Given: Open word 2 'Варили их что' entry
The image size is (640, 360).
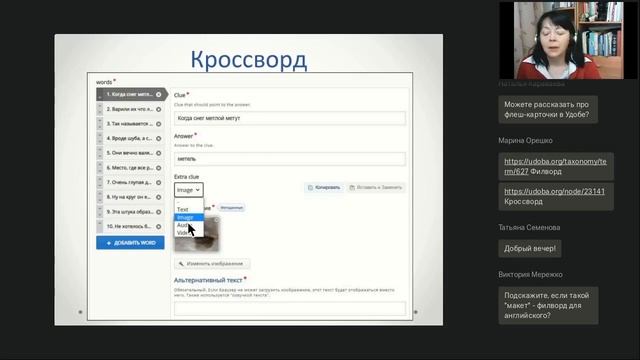Looking at the screenshot, I should point(130,109).
